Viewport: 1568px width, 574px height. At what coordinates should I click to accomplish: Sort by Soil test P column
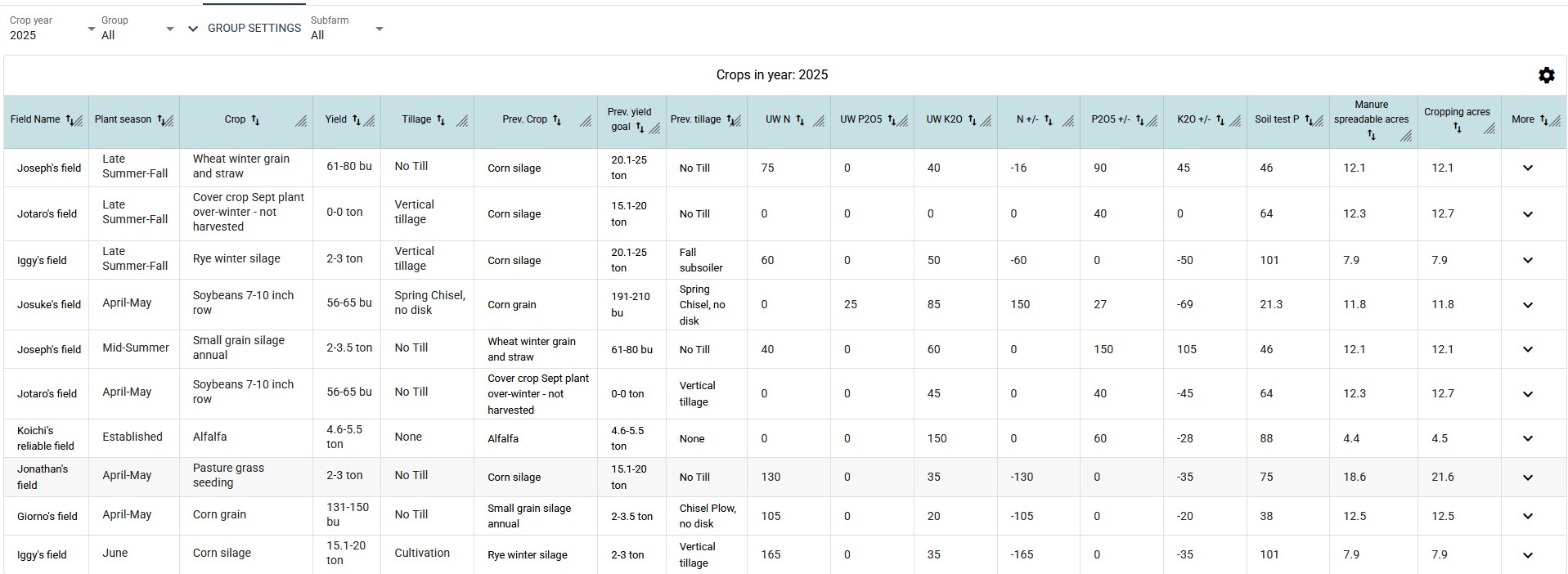click(x=1309, y=120)
